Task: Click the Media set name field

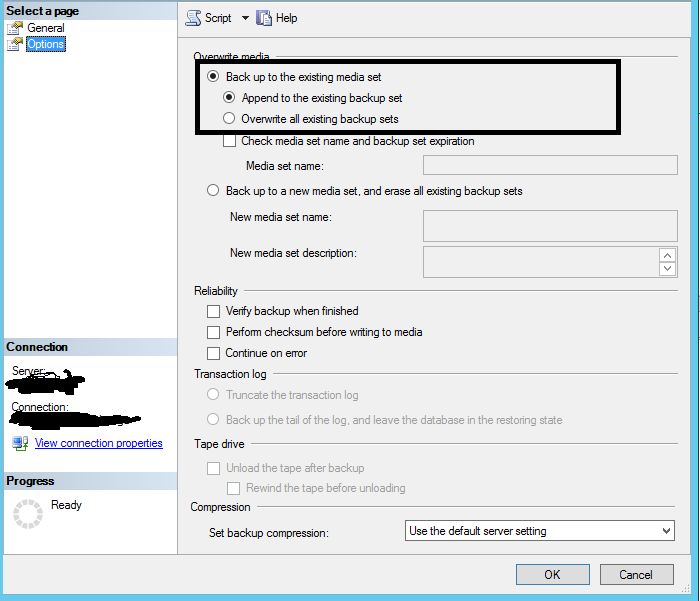Action: click(x=550, y=165)
